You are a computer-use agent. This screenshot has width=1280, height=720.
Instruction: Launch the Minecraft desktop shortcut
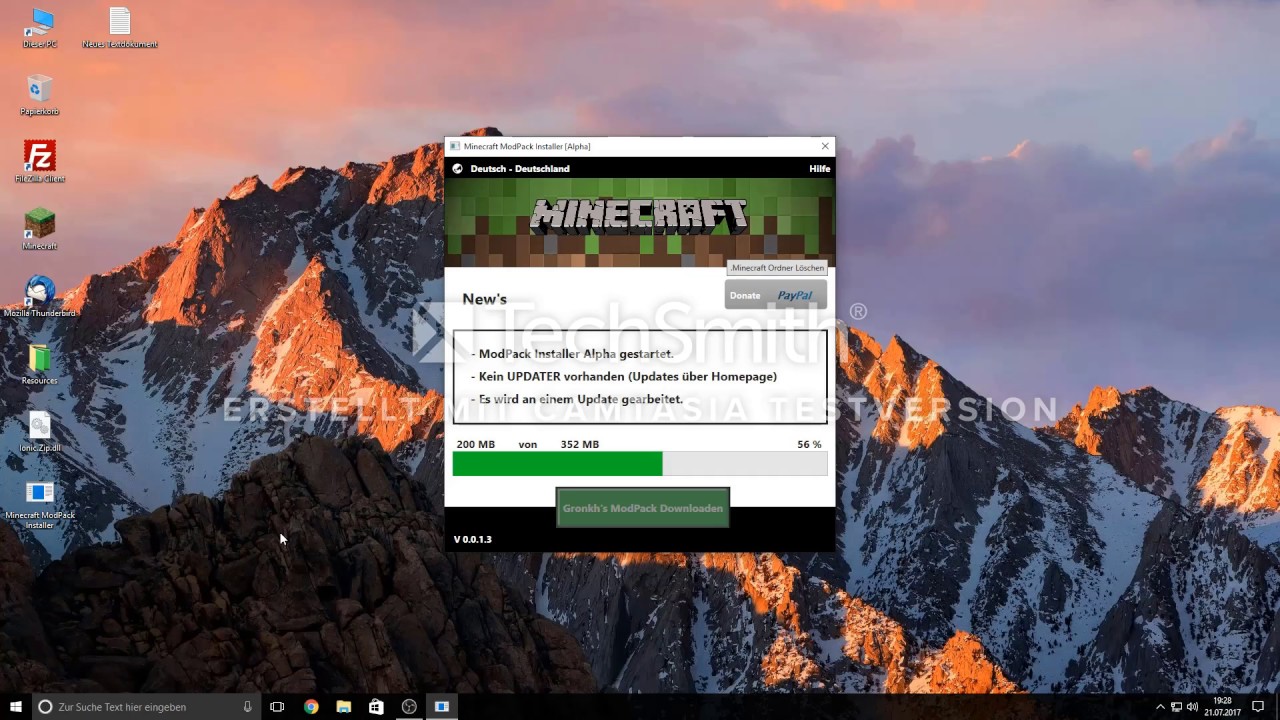coord(40,229)
